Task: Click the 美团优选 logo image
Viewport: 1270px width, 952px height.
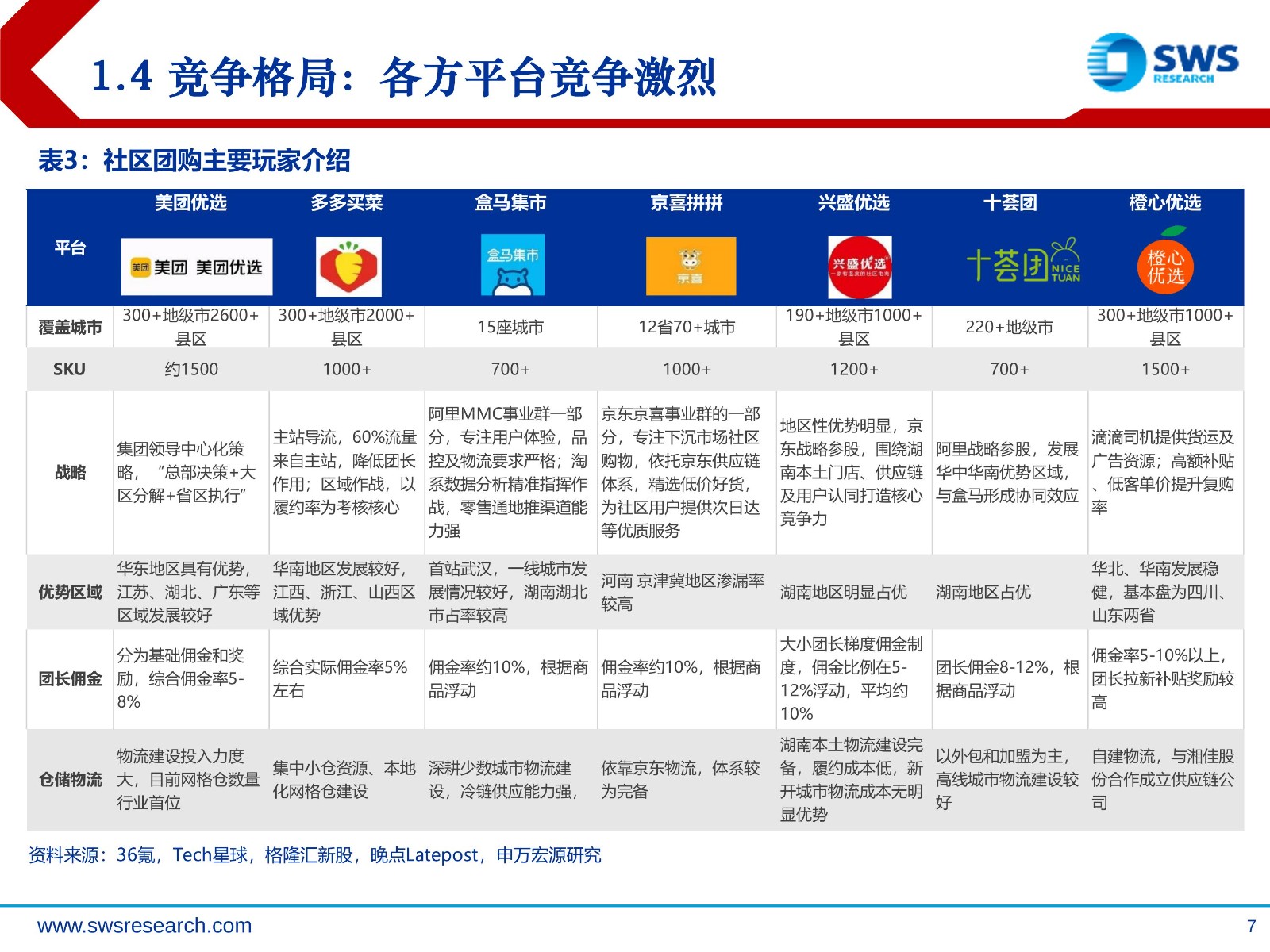Action: click(x=196, y=267)
